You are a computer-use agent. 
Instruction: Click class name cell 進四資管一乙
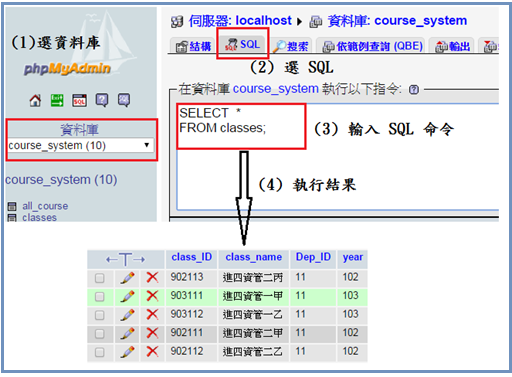(253, 315)
